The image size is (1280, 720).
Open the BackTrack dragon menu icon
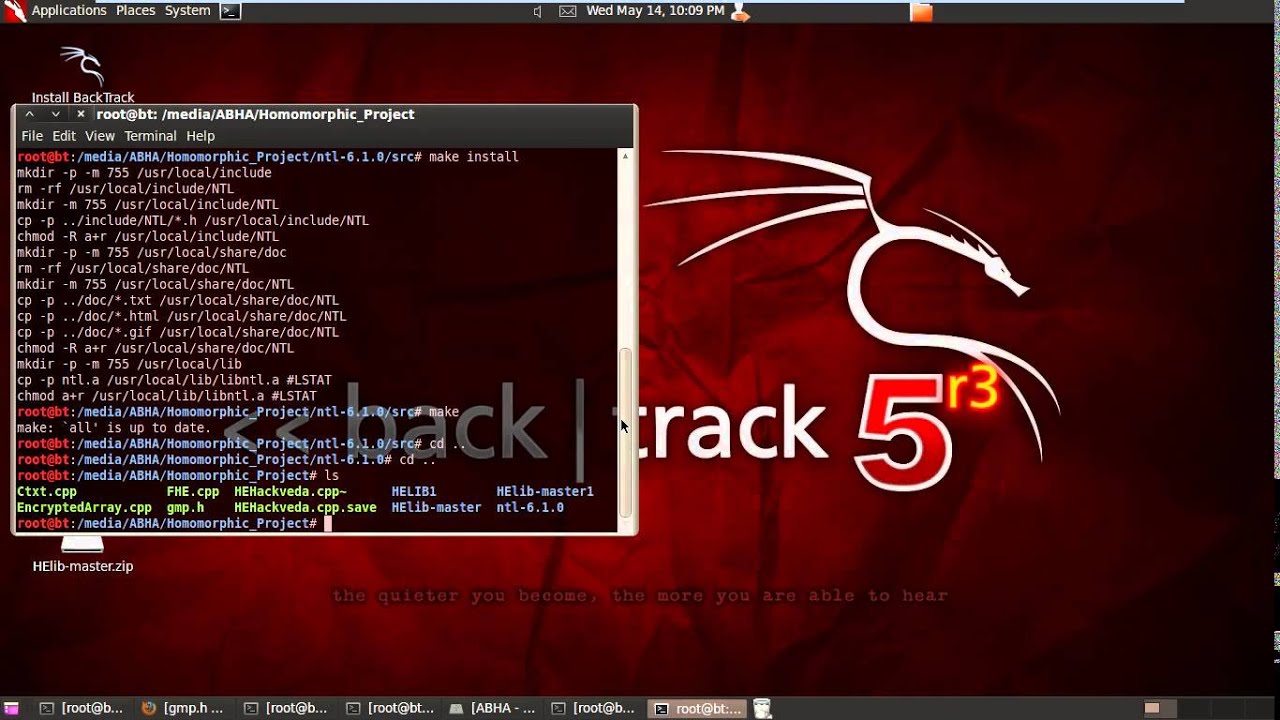pos(14,11)
